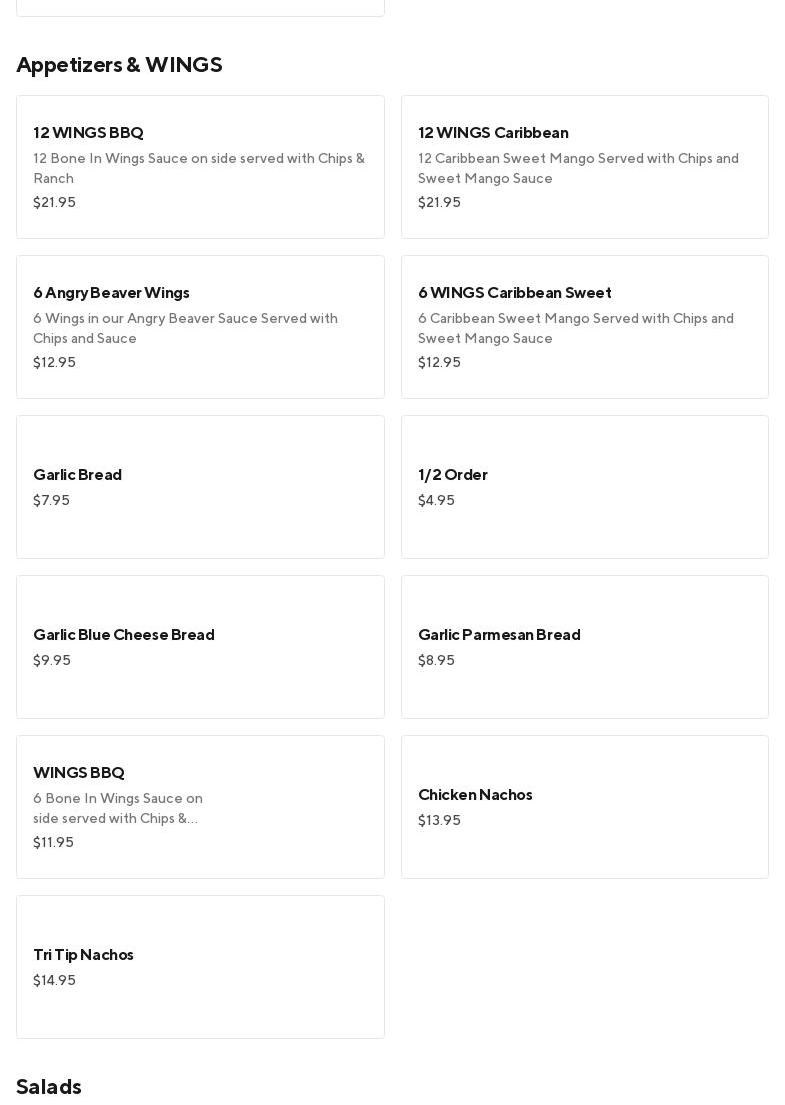Viewport: 785px width, 1105px height.
Task: Click the $14.95 Tri Tip Nachos price
Action: click(54, 981)
